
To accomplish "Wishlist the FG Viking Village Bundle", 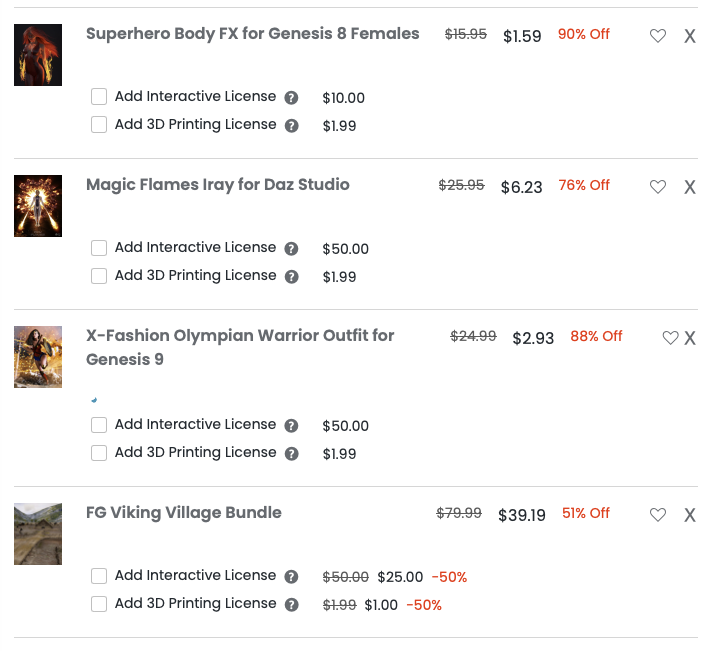I will (x=657, y=515).
